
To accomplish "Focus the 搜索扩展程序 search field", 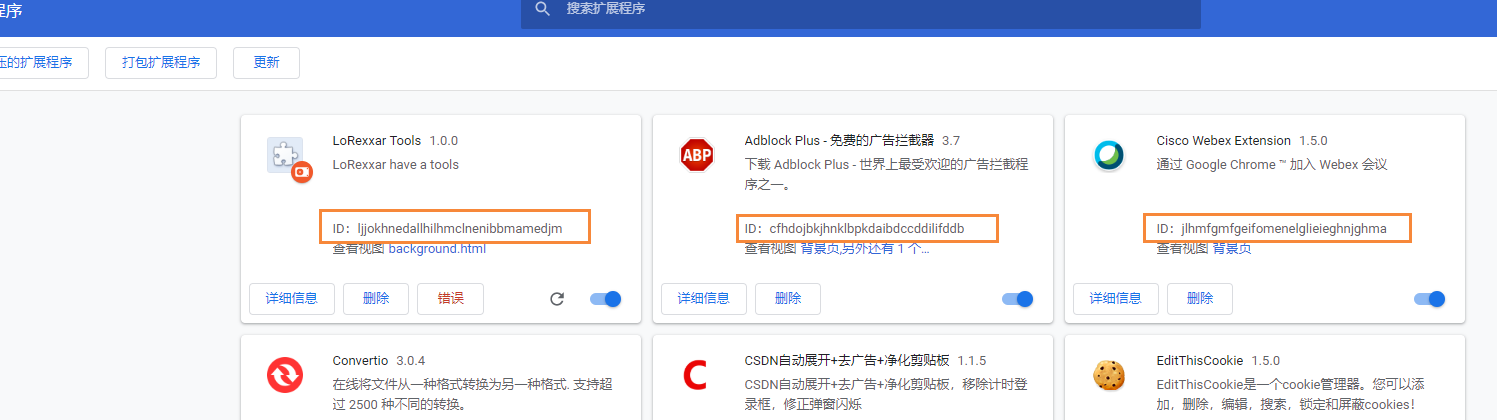I will tap(861, 9).
